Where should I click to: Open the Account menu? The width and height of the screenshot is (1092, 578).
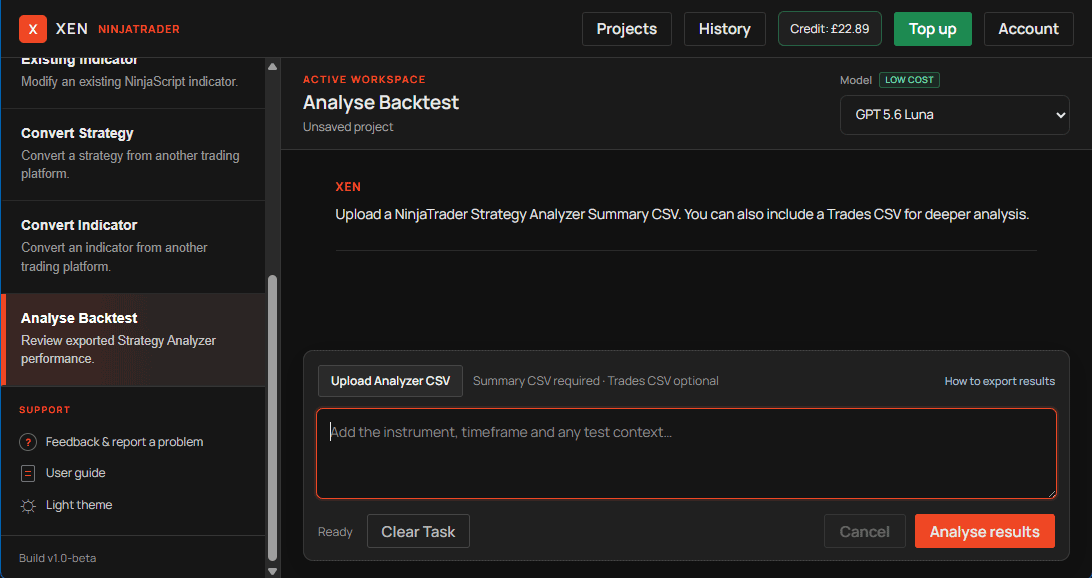[1029, 29]
